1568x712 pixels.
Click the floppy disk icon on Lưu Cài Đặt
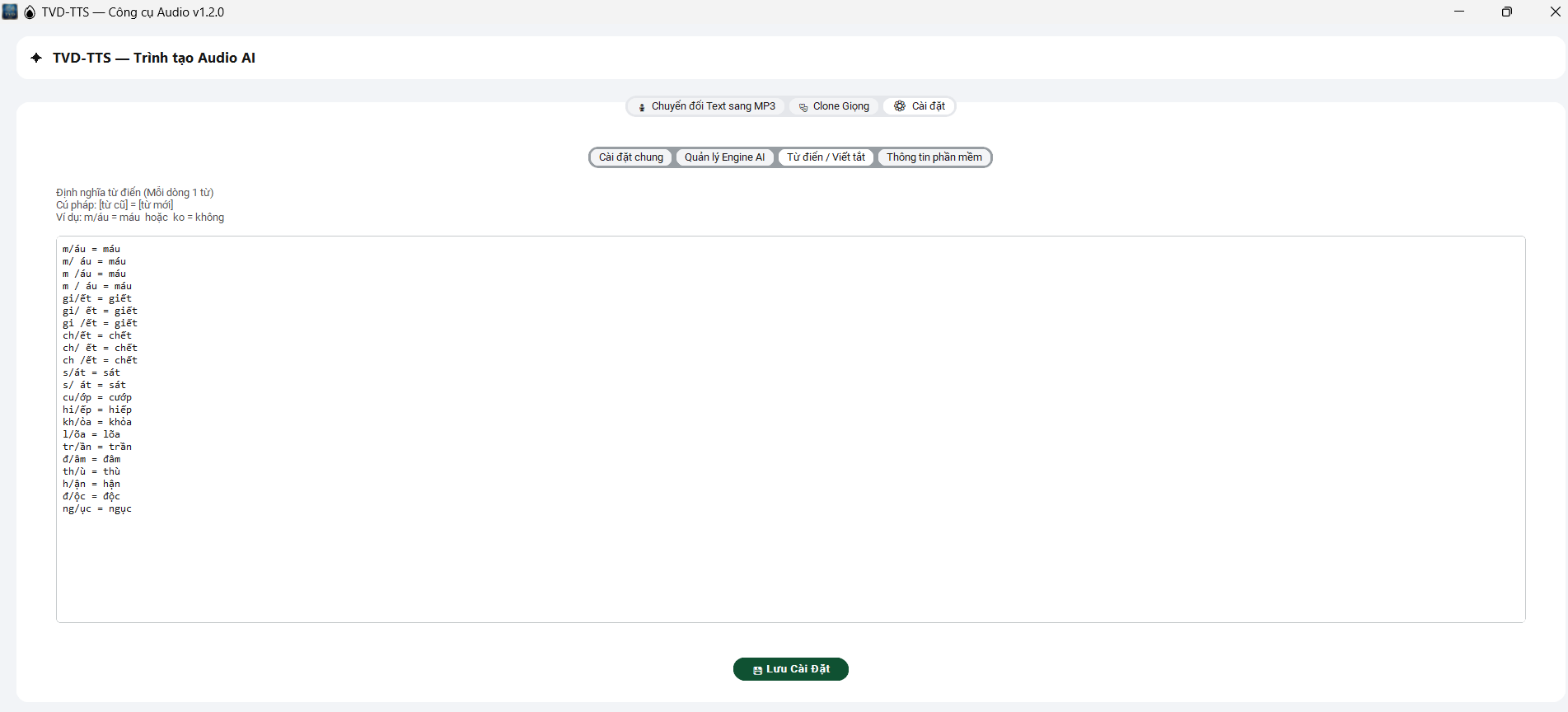757,670
